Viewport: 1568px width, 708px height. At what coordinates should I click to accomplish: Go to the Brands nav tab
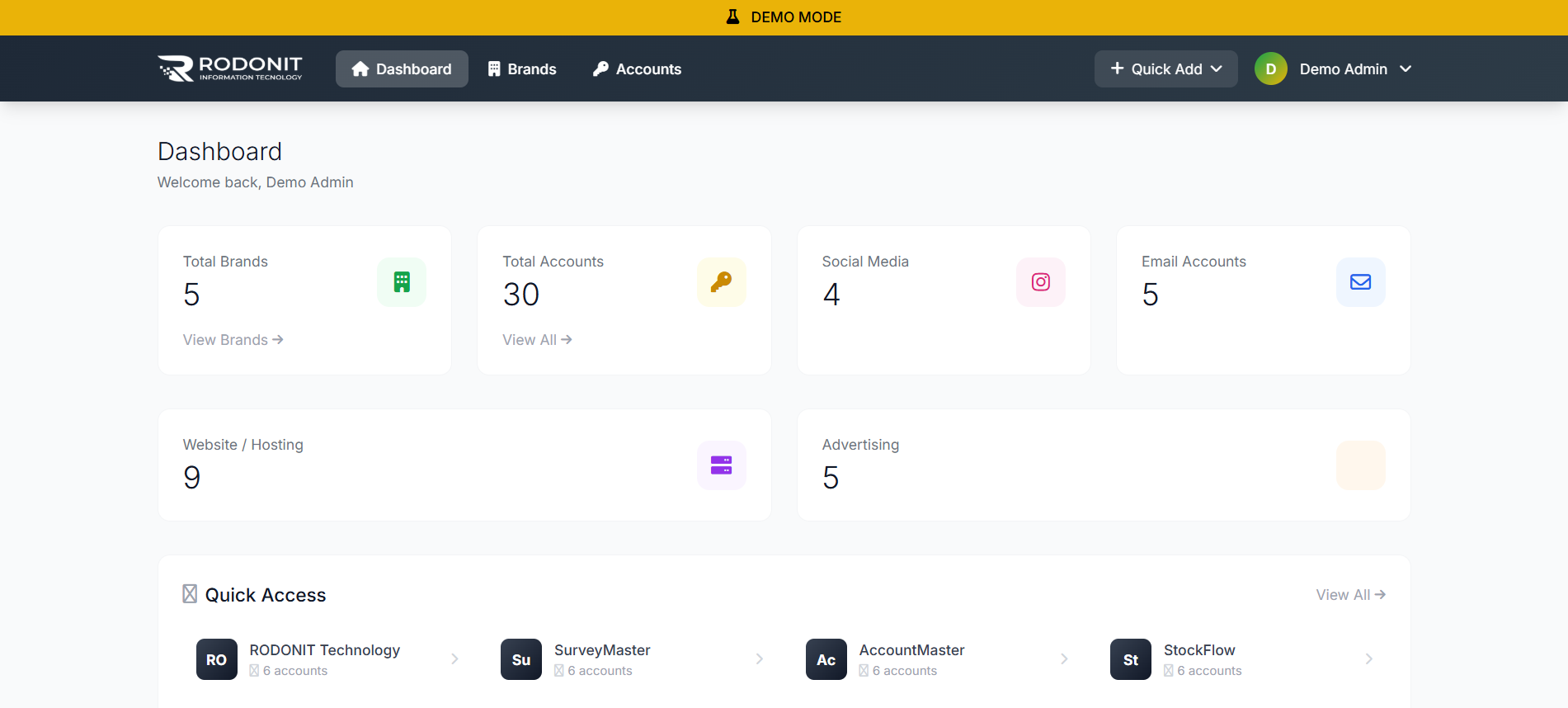click(x=522, y=69)
